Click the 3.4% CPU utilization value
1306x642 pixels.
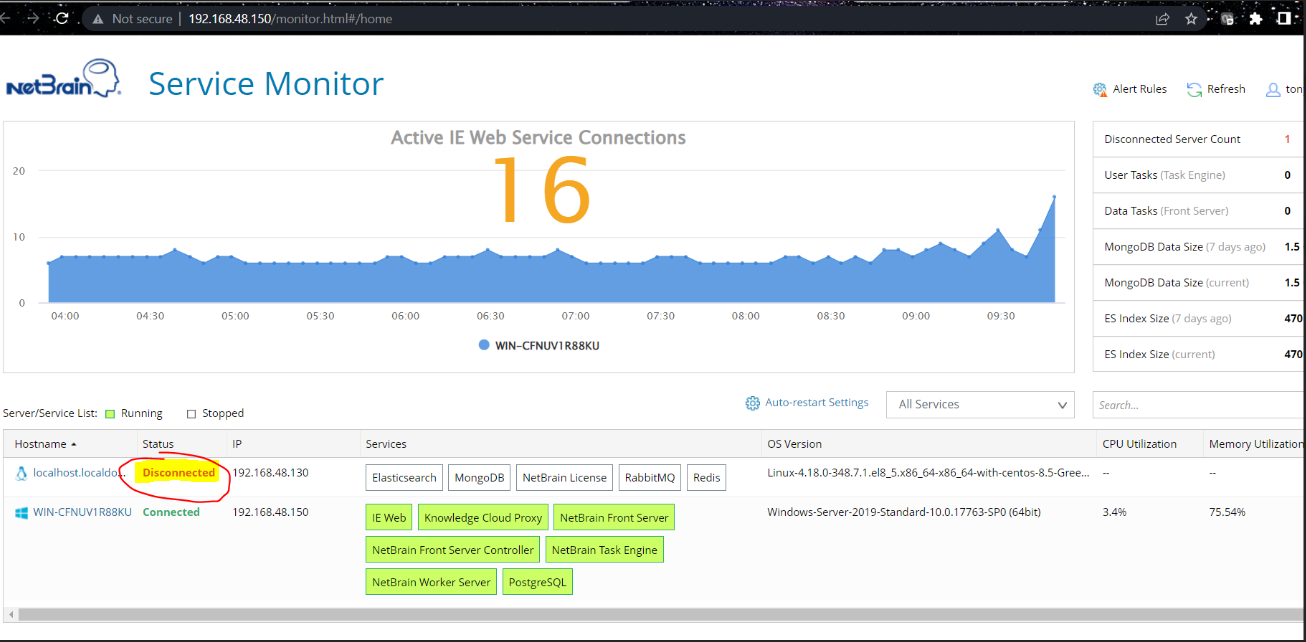(1114, 512)
